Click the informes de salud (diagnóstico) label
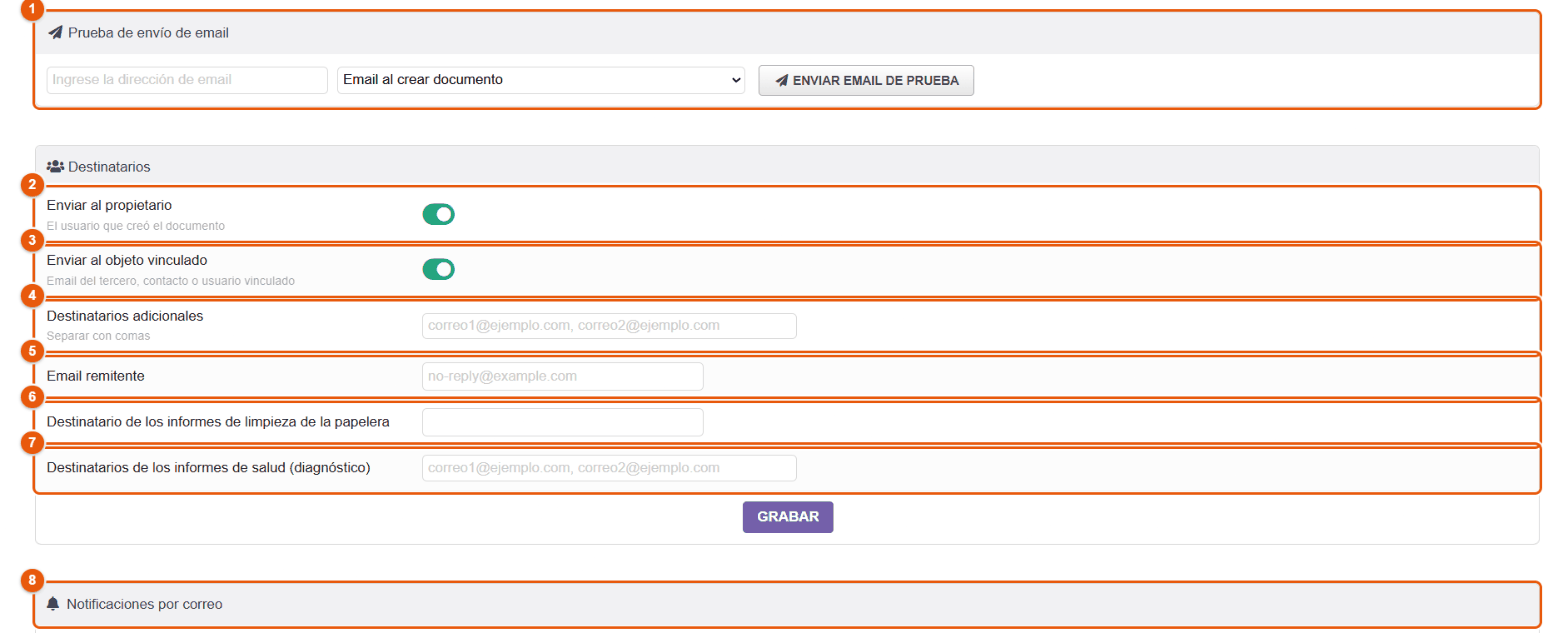The width and height of the screenshot is (1568, 633). point(209,468)
